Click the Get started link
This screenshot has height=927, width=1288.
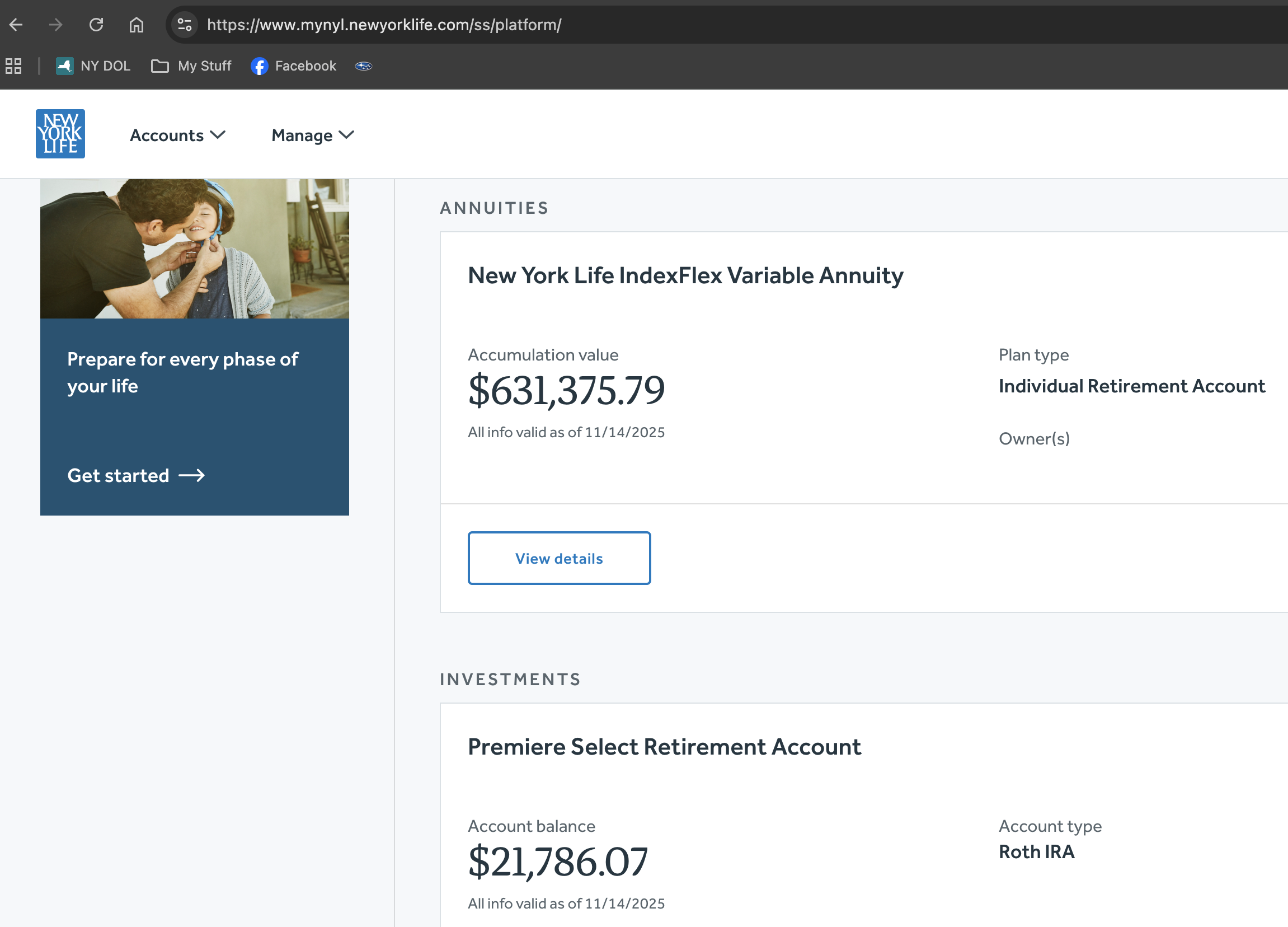(x=136, y=475)
